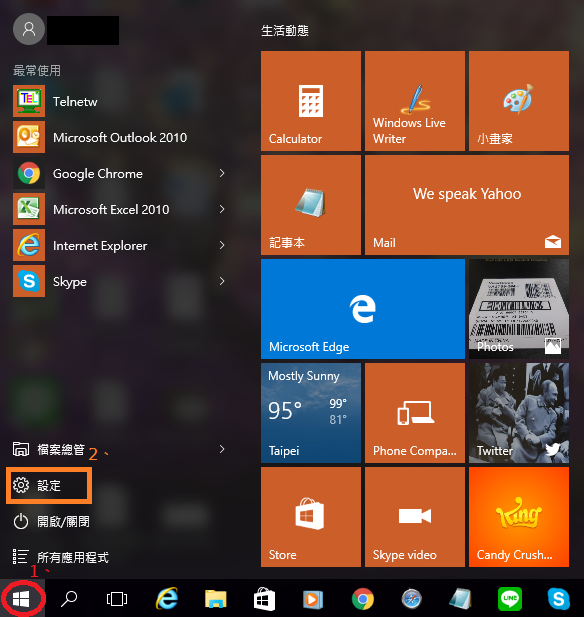584x617 pixels.
Task: Open LINE from the taskbar
Action: click(510, 599)
